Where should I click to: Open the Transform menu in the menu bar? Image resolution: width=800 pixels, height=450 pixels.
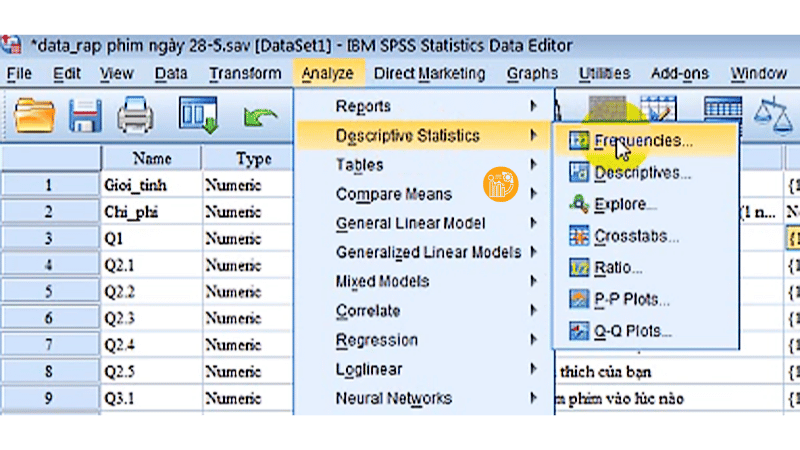tap(245, 74)
